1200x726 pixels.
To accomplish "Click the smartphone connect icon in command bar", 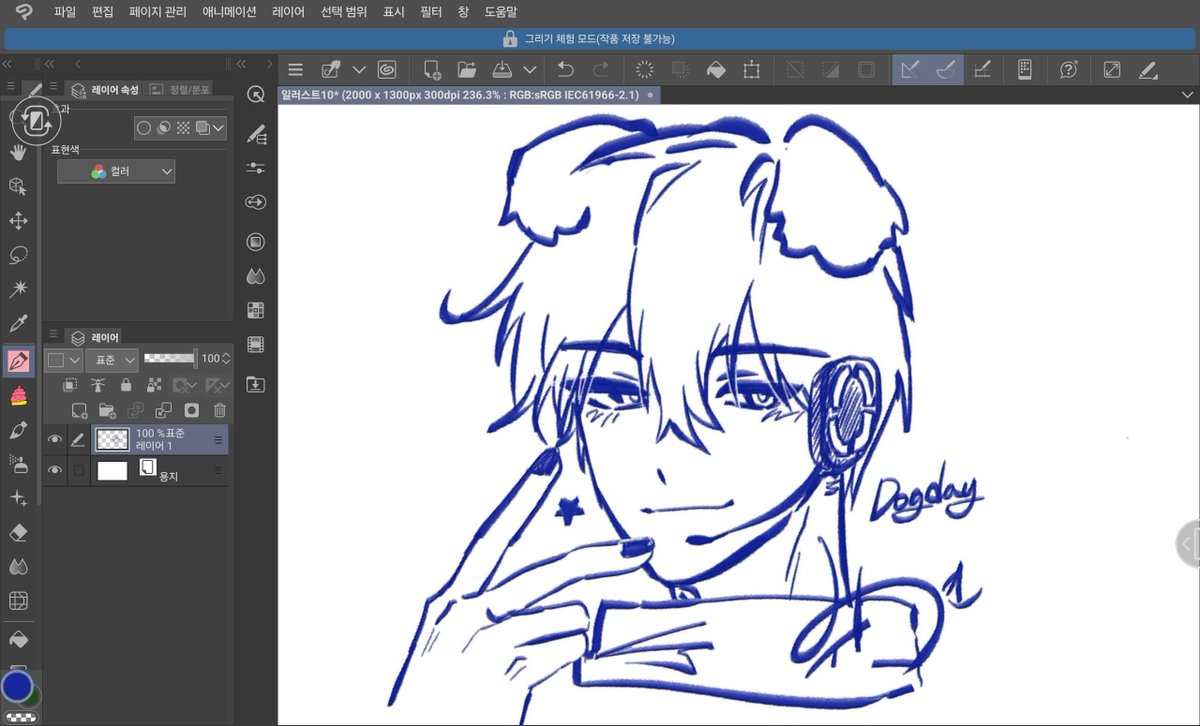I will pos(1025,70).
